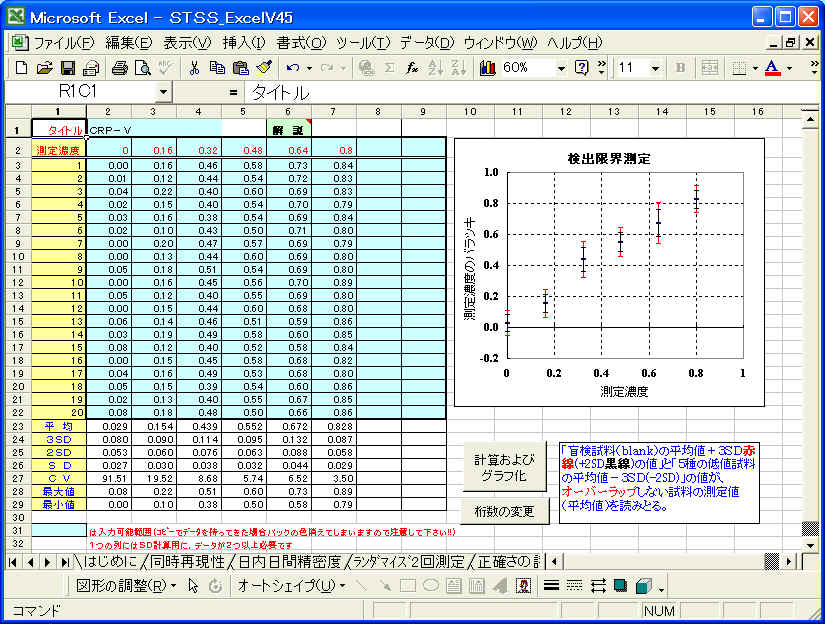The height and width of the screenshot is (624, 825).
Task: Choose a dash style in drawing toolbar
Action: 574,586
